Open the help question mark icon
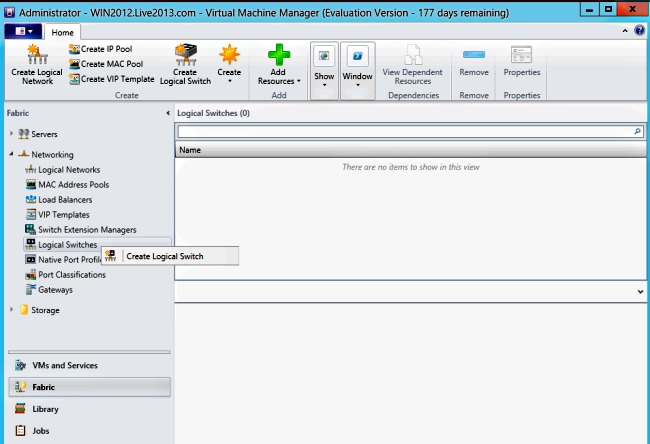 pos(640,30)
